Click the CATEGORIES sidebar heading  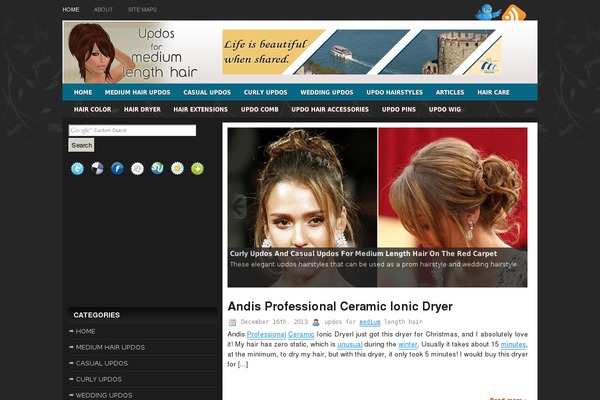tap(96, 315)
